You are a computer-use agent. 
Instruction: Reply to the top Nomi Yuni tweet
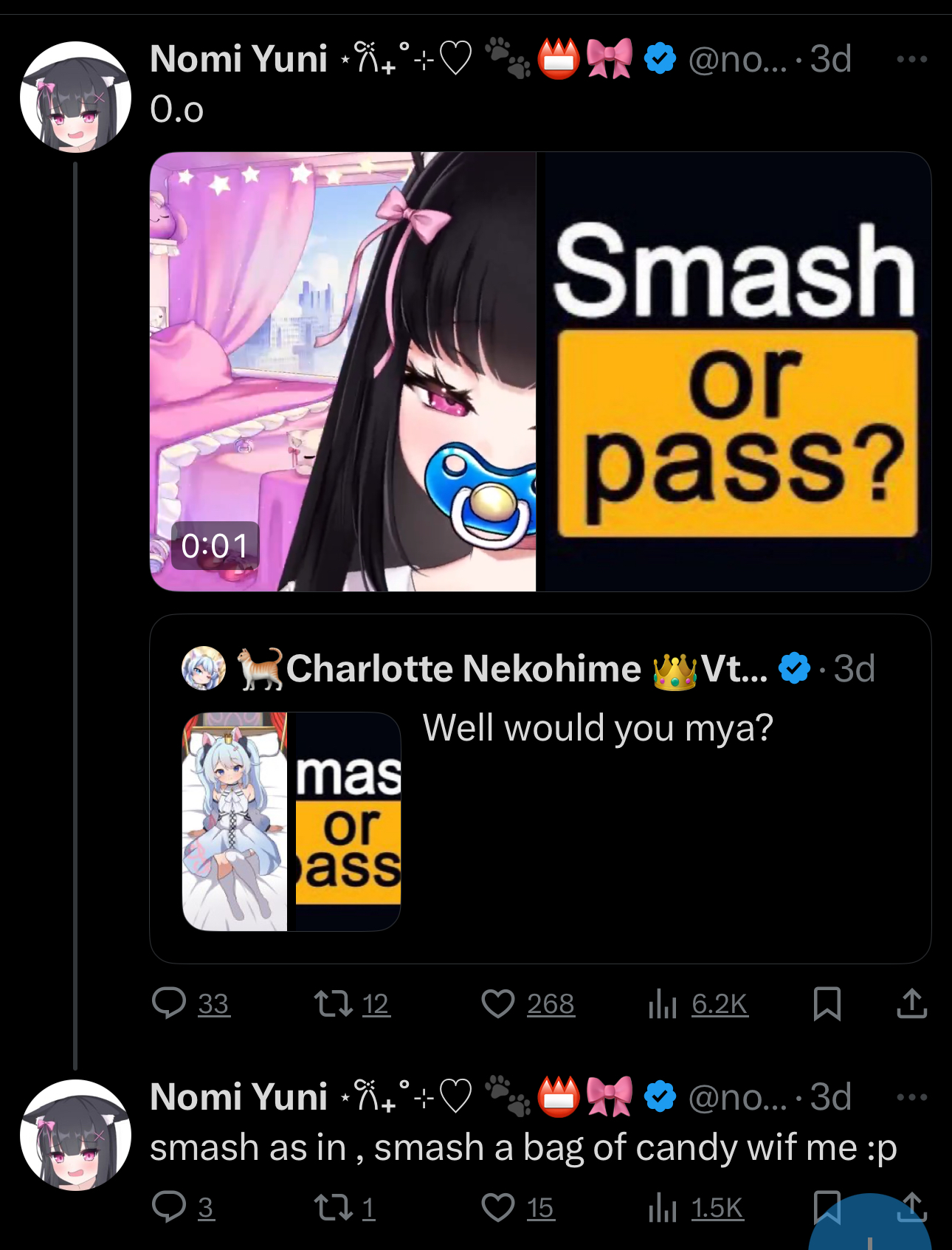coord(191,1003)
